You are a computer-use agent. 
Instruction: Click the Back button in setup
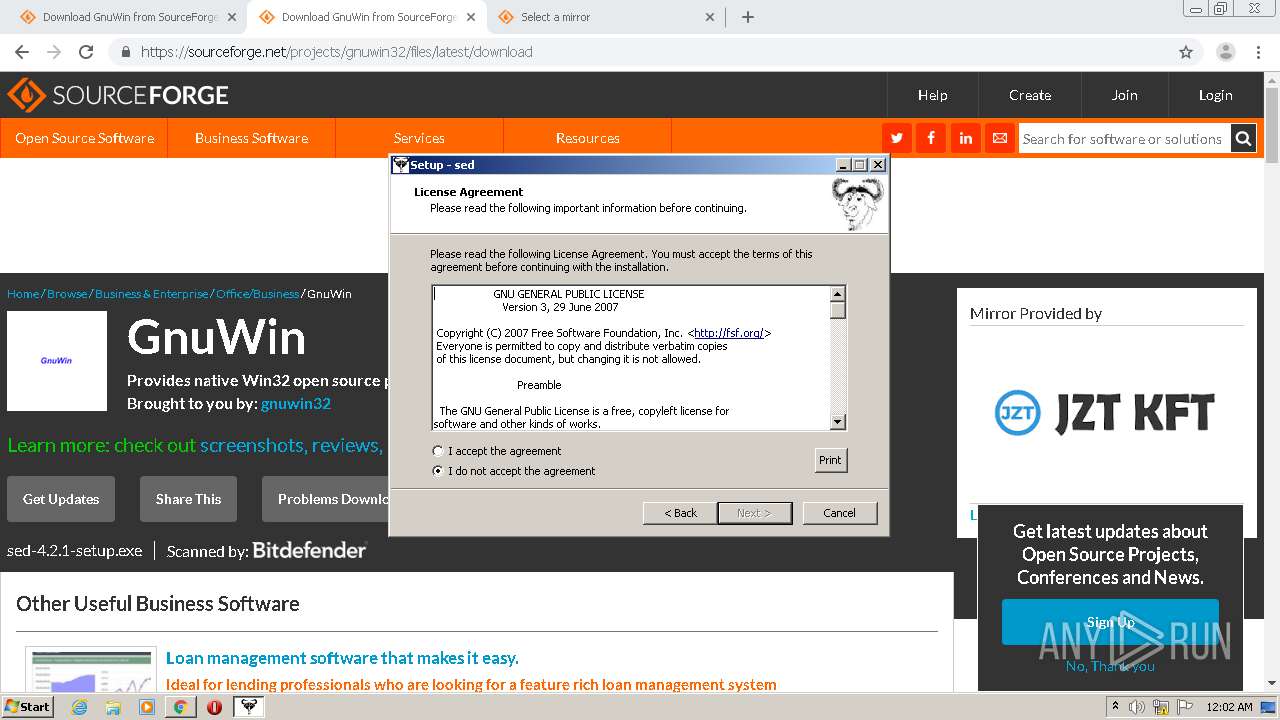click(680, 513)
